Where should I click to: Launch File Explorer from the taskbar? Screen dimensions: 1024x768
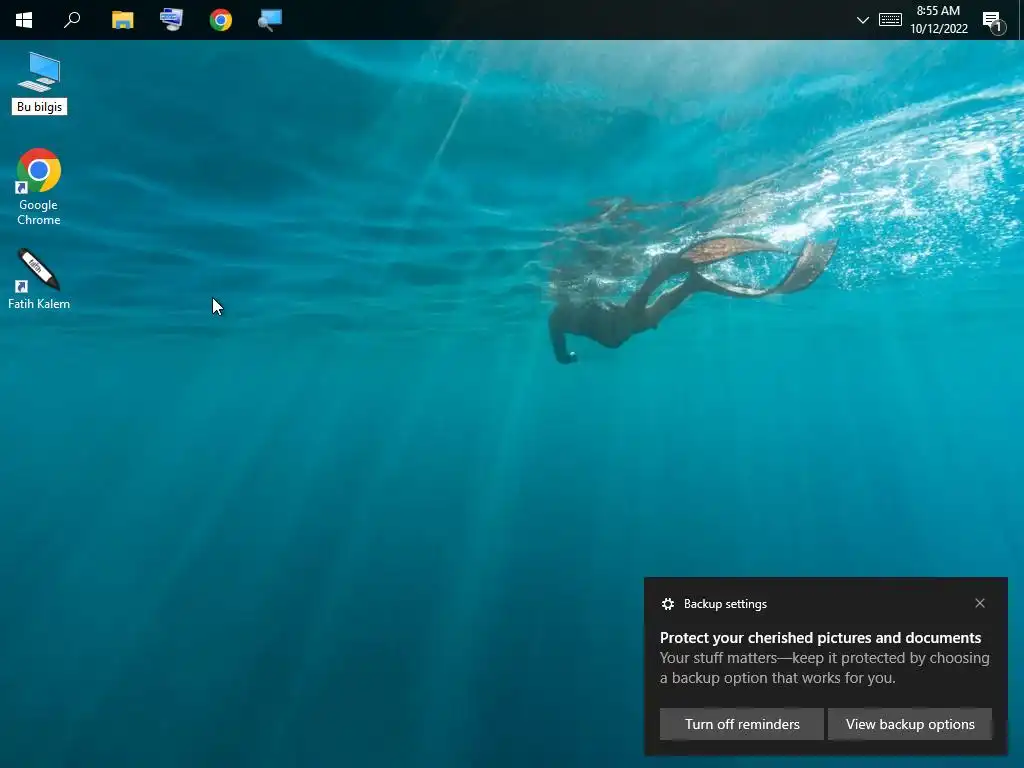coord(122,20)
